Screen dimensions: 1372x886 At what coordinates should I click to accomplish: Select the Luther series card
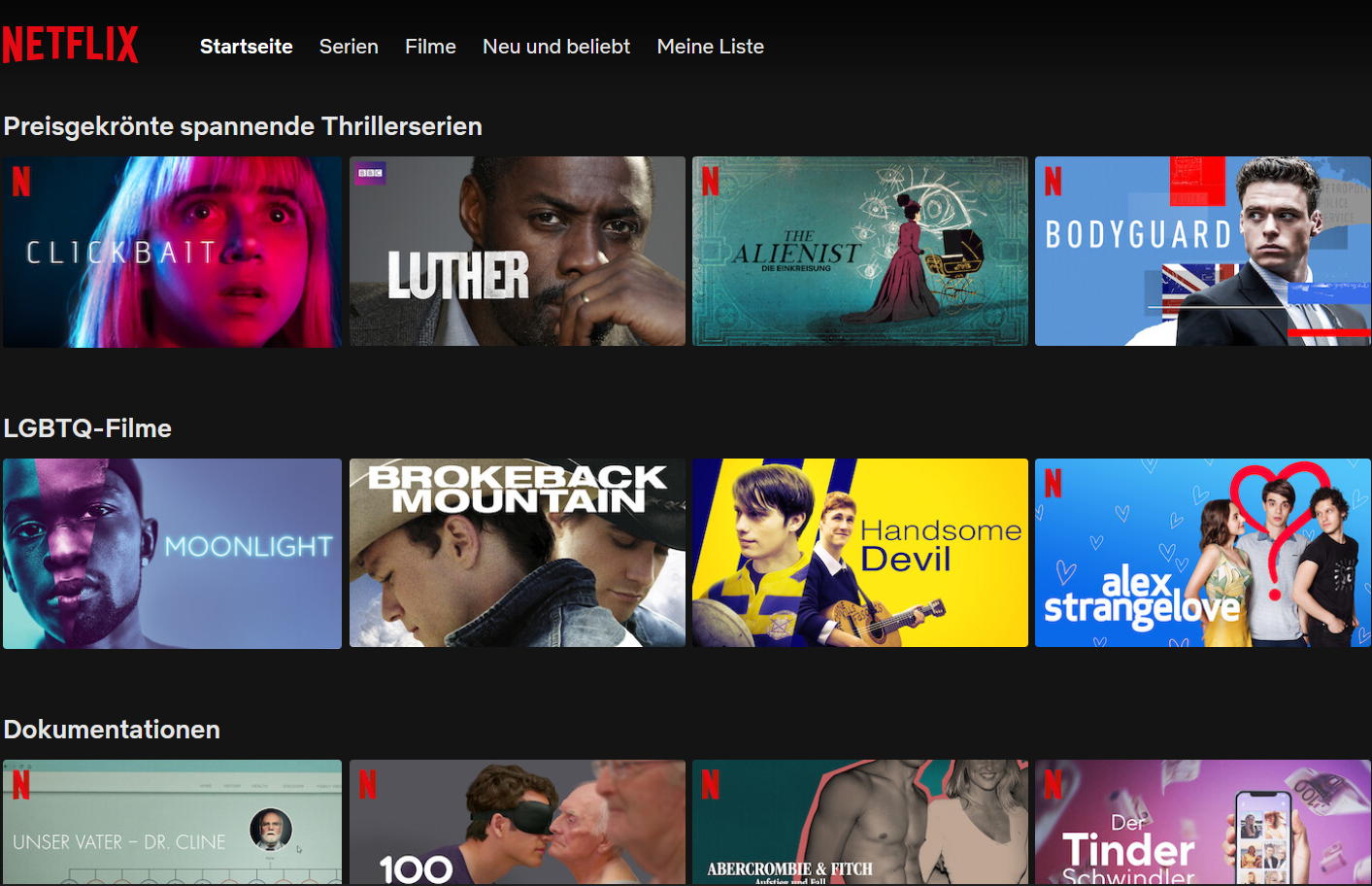(x=518, y=252)
